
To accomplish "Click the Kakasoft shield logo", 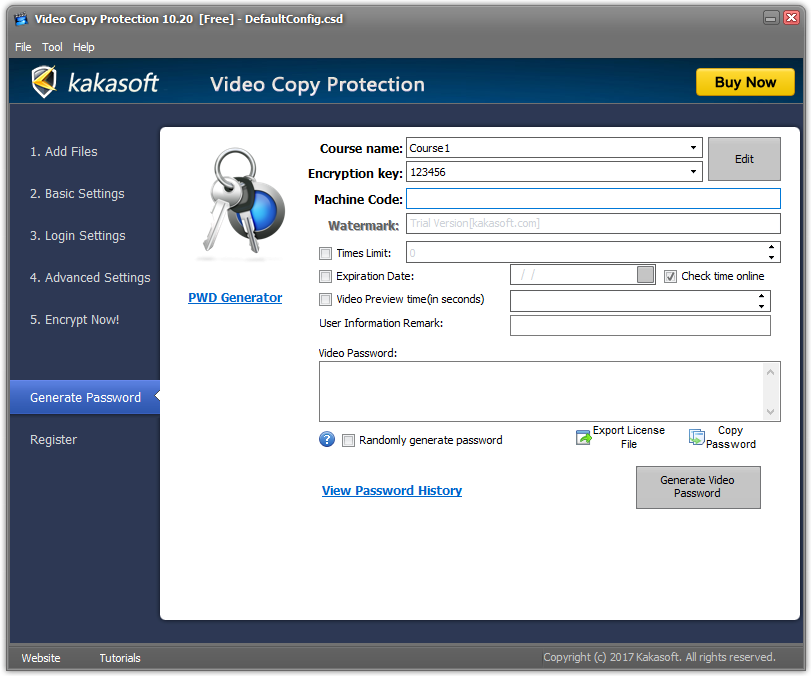I will pos(44,82).
